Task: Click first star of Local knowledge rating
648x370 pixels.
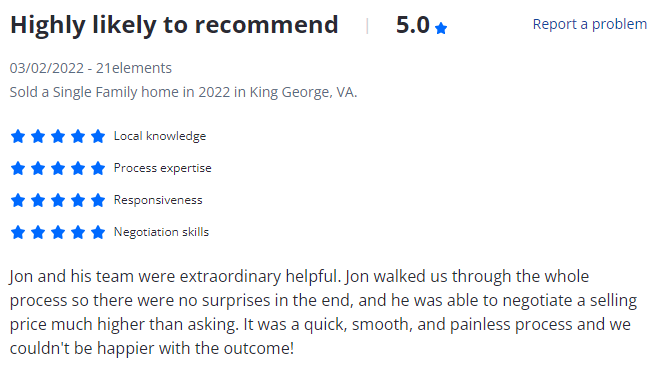Action: pyautogui.click(x=18, y=136)
